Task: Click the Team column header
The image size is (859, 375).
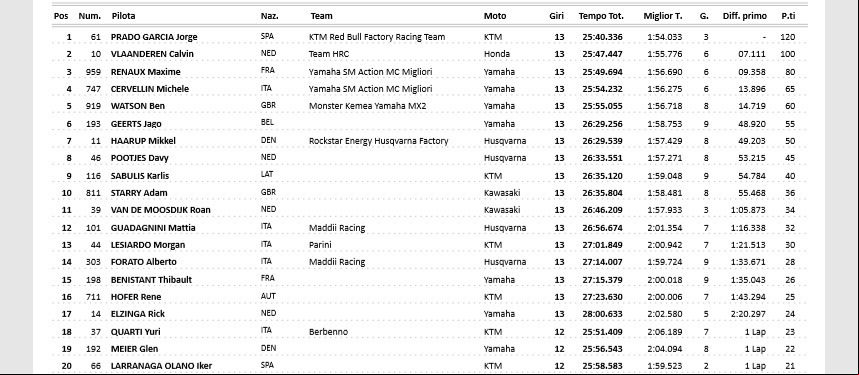Action: pyautogui.click(x=321, y=16)
